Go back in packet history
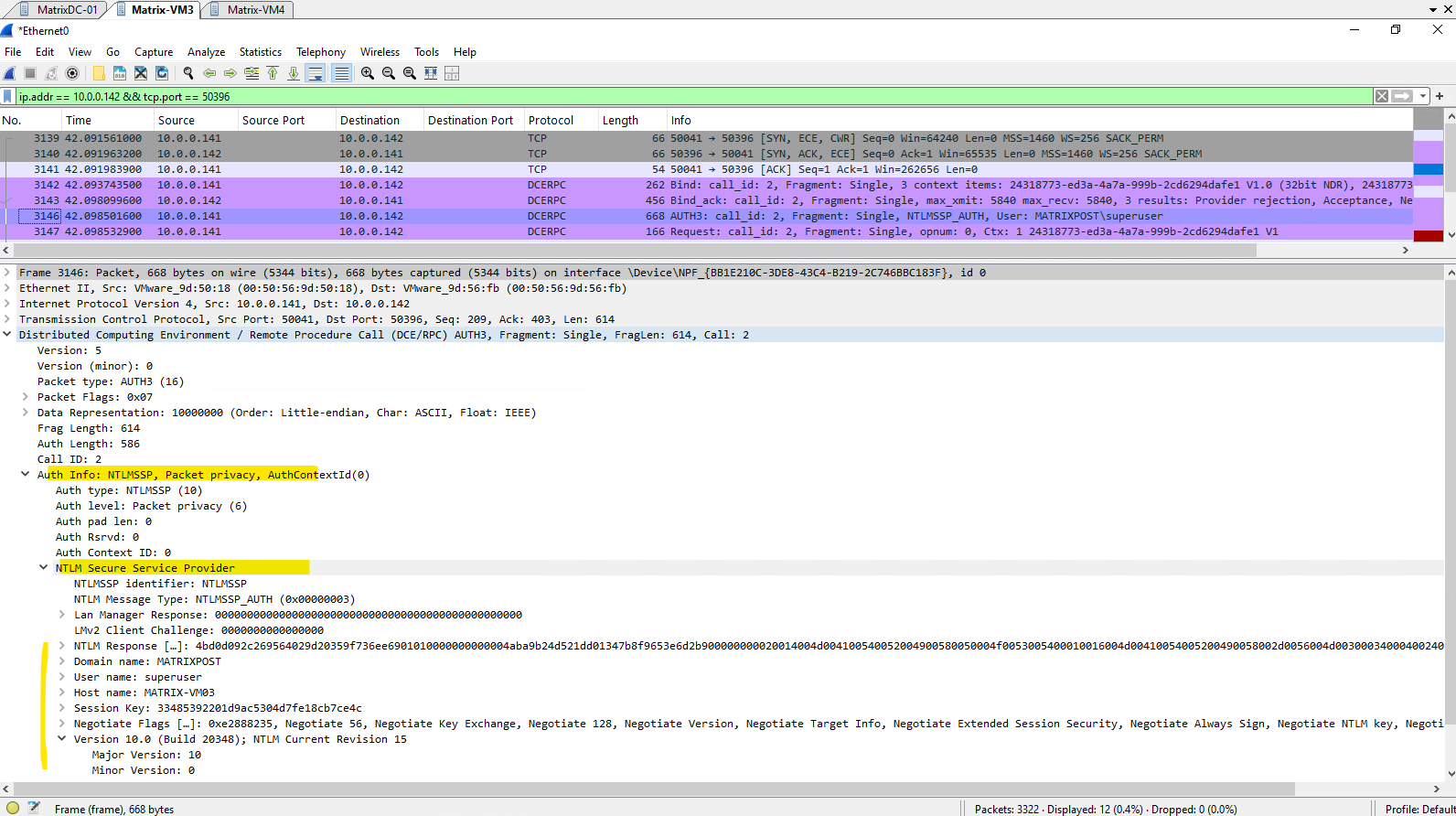The width and height of the screenshot is (1456, 816). (209, 73)
